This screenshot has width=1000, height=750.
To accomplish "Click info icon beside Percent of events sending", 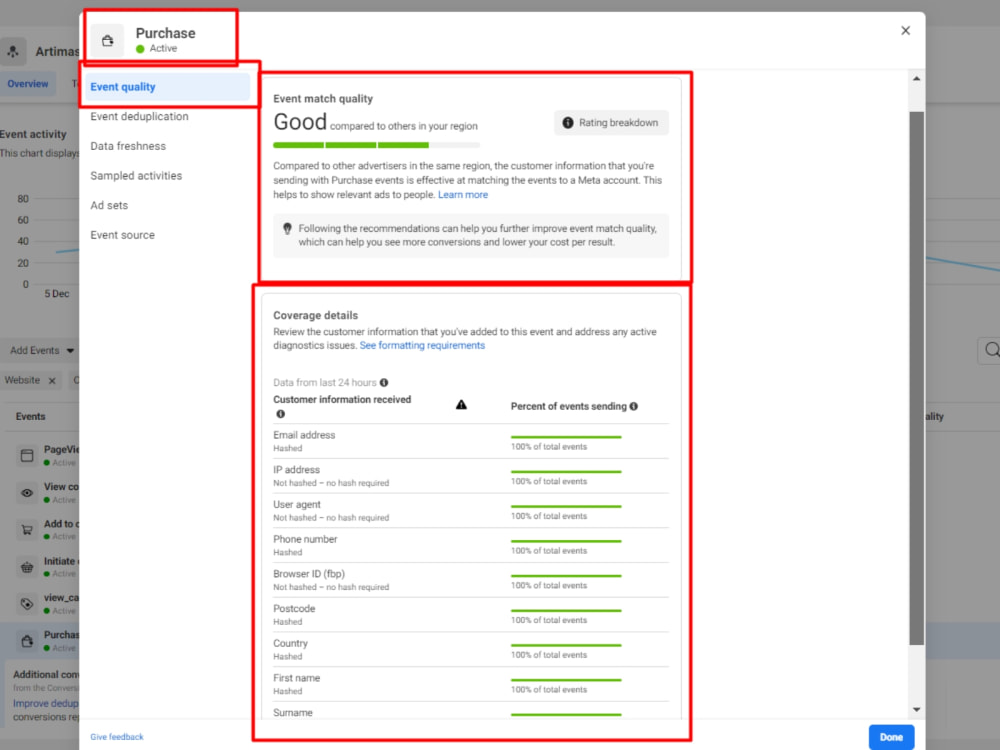I will pos(633,406).
